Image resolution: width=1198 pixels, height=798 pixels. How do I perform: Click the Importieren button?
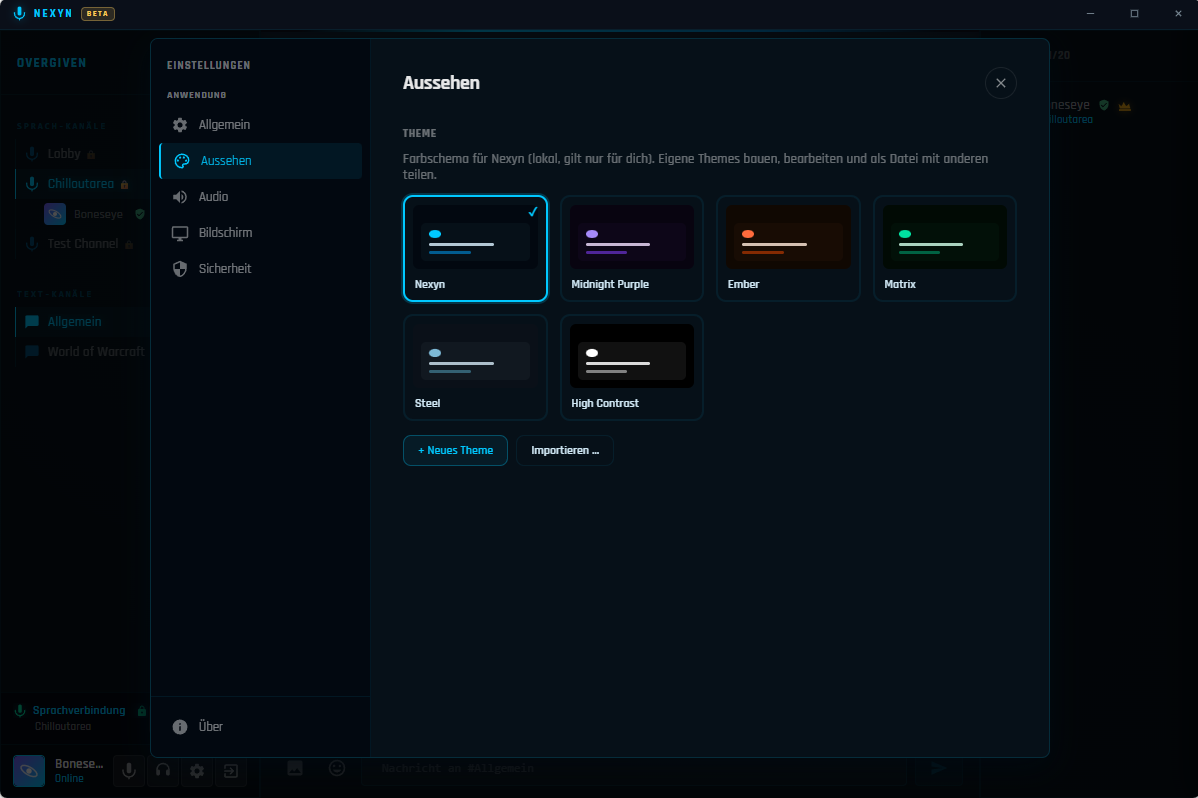[x=565, y=450]
